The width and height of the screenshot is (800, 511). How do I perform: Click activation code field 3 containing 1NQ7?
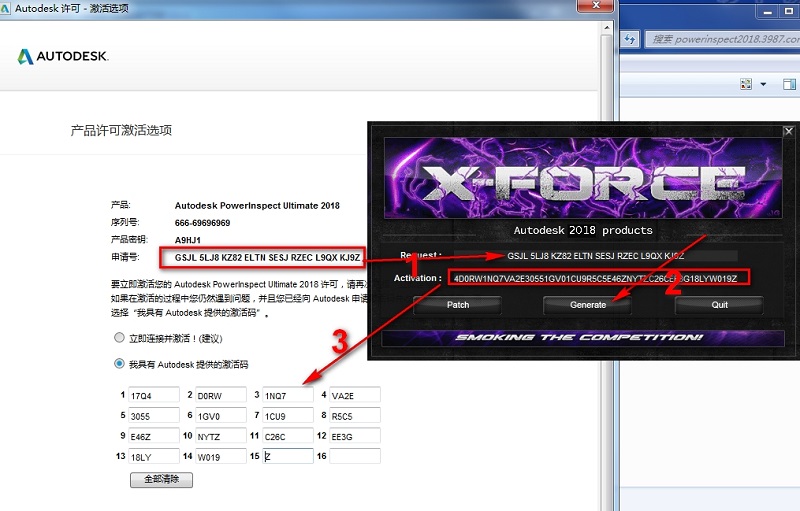(x=288, y=395)
